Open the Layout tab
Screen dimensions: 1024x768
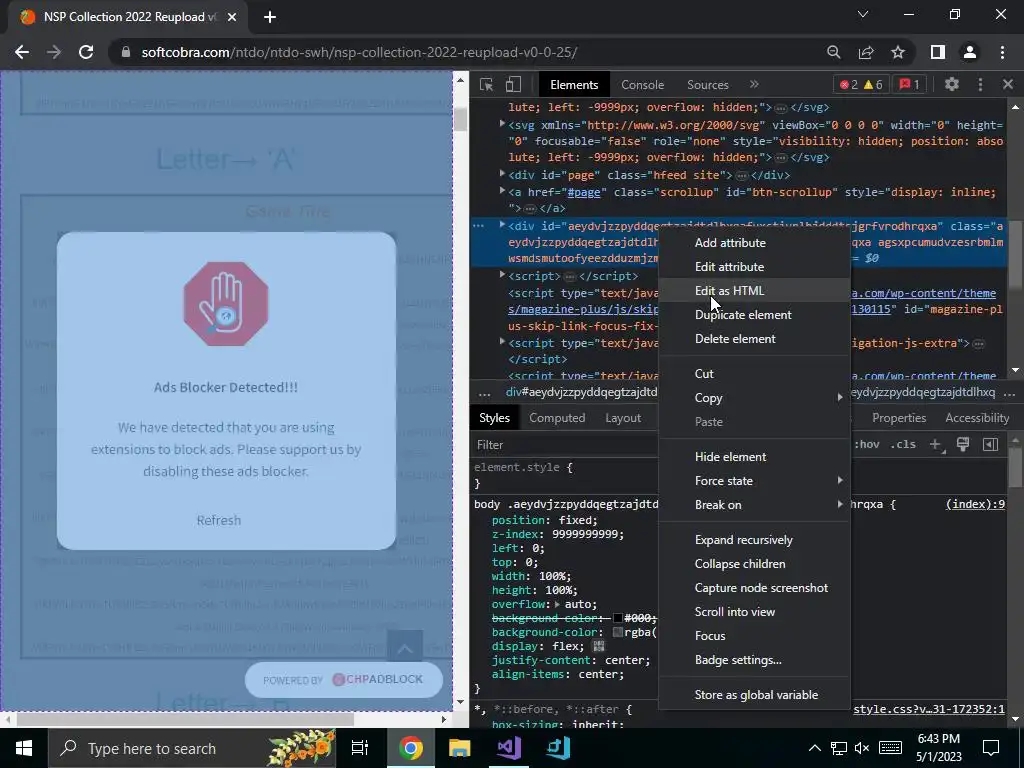(622, 418)
